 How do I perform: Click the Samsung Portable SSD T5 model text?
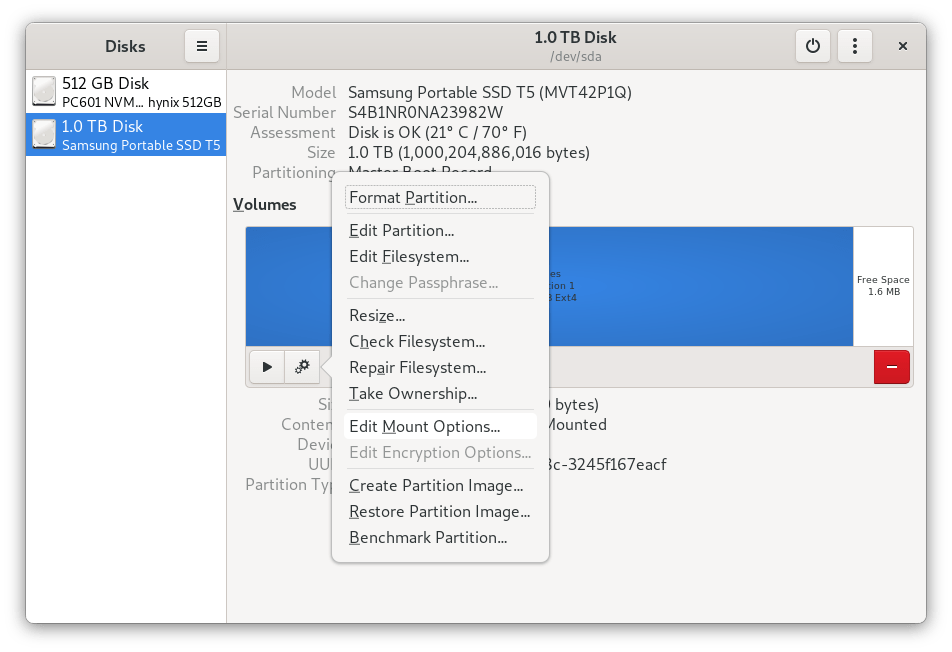(489, 93)
